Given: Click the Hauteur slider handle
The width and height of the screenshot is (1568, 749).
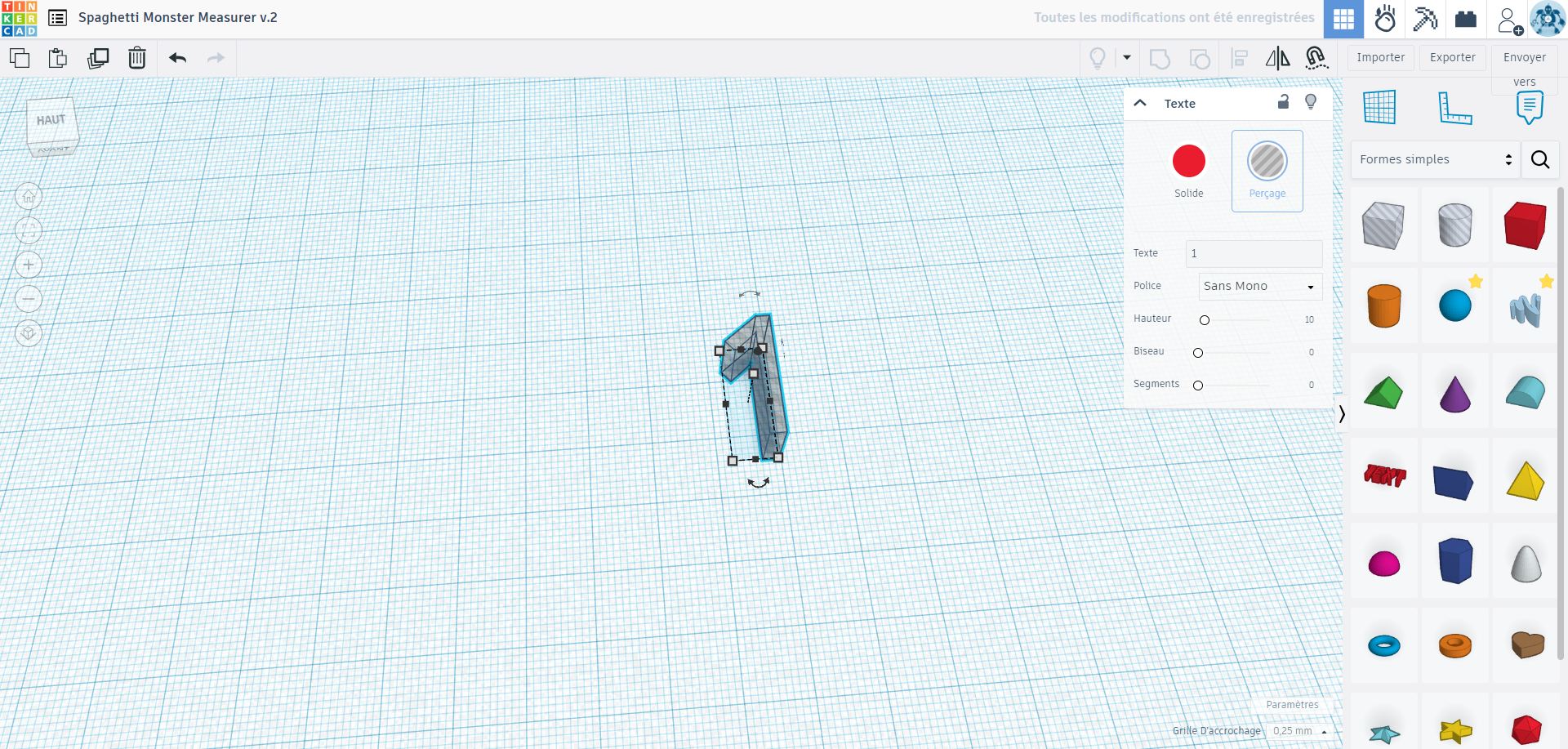Looking at the screenshot, I should [1205, 320].
